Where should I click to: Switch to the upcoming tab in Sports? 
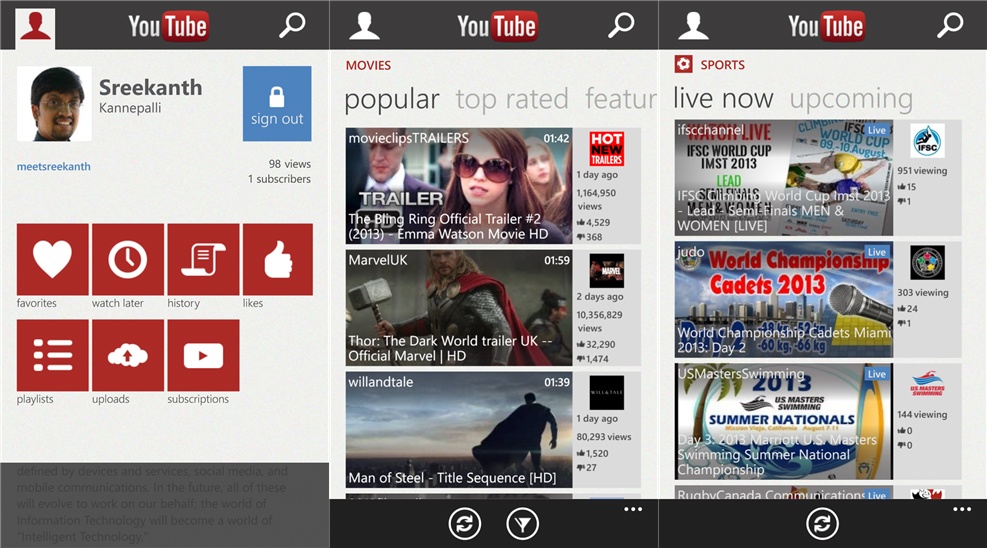pyautogui.click(x=851, y=99)
